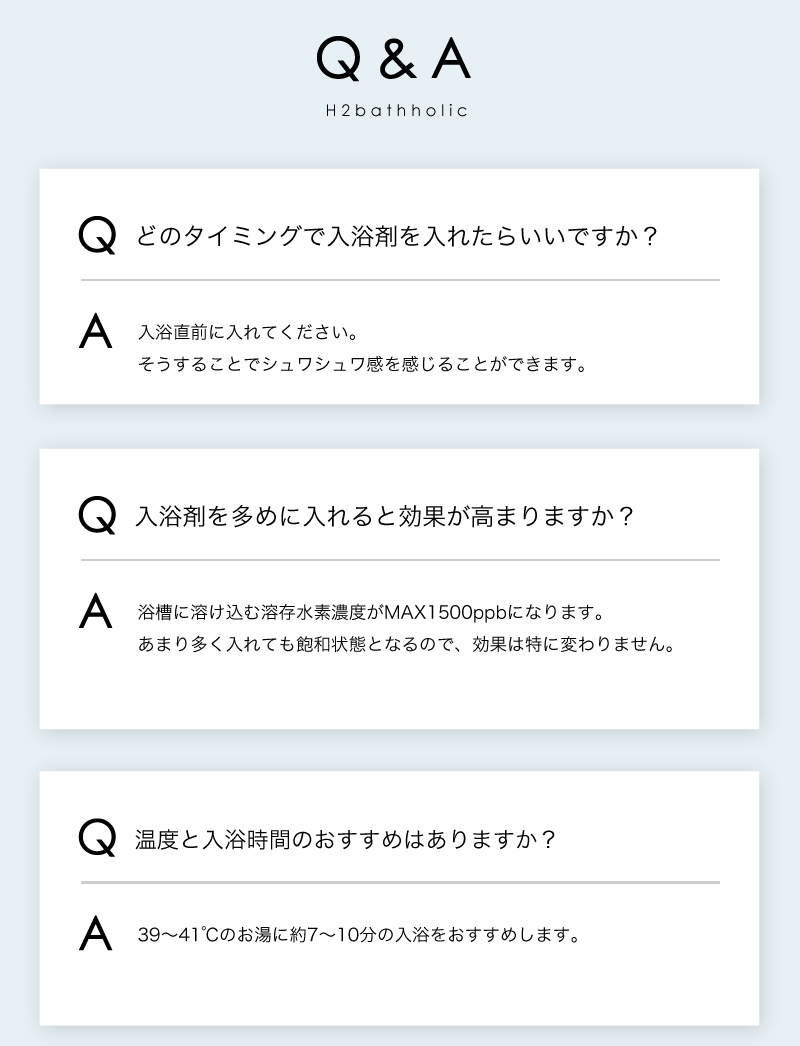The image size is (800, 1046).
Task: Click the A icon beside the 入浴直前 answer
Action: (96, 331)
